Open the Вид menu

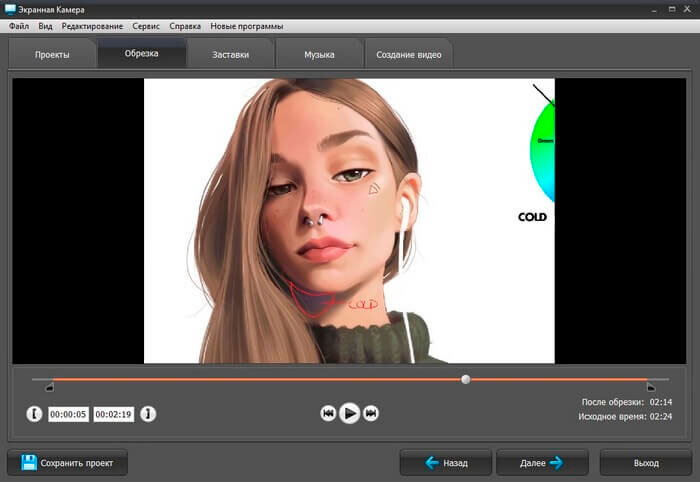pyautogui.click(x=45, y=26)
